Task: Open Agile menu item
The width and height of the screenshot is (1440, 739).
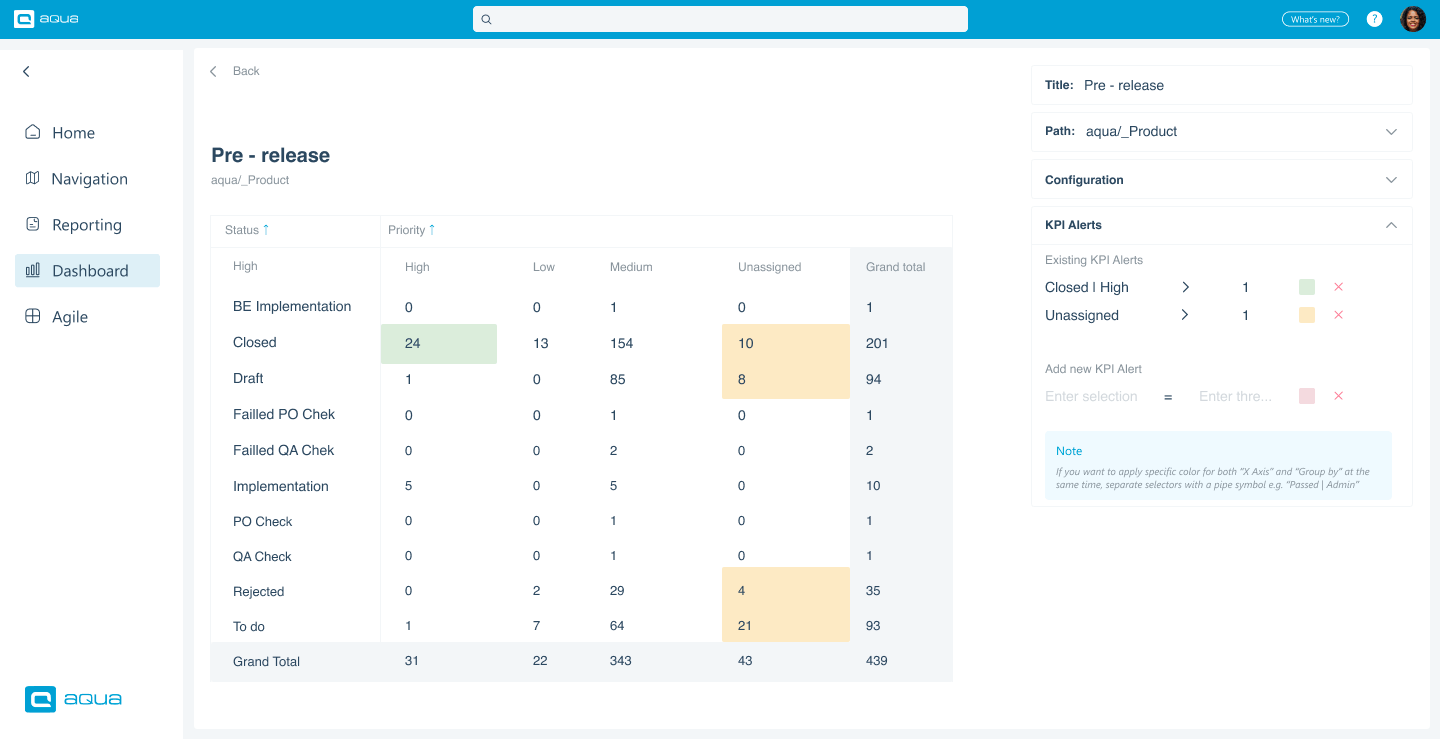Action: (70, 317)
